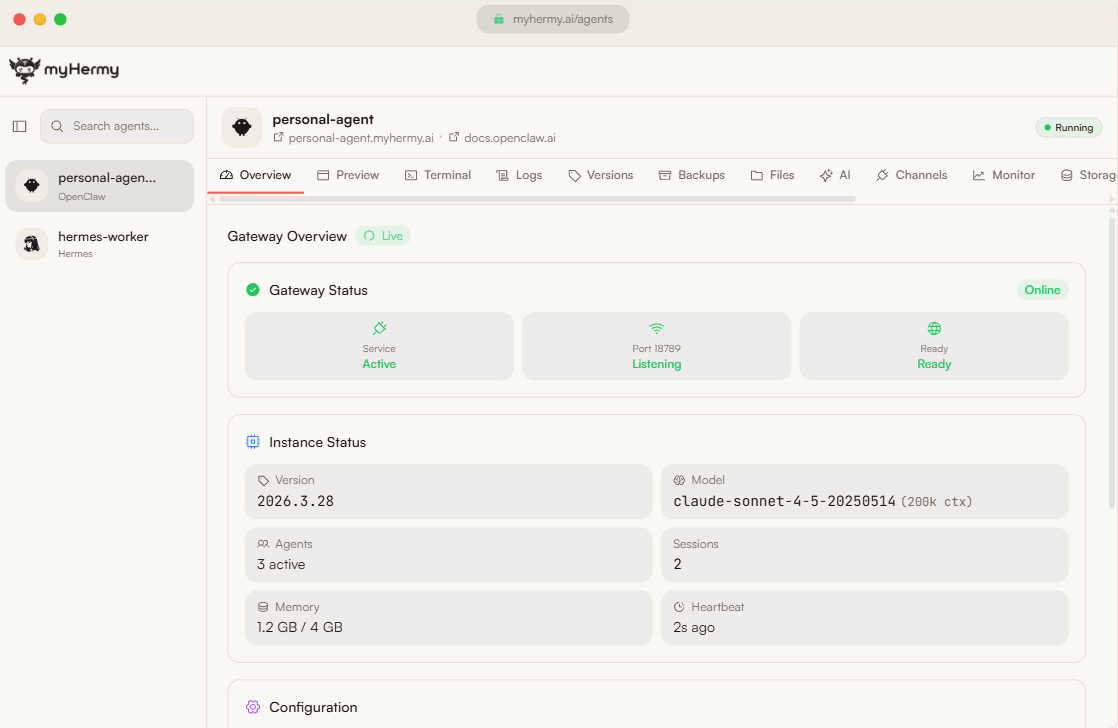Click the green Gateway Status checkmark icon
1118x728 pixels.
[x=252, y=289]
